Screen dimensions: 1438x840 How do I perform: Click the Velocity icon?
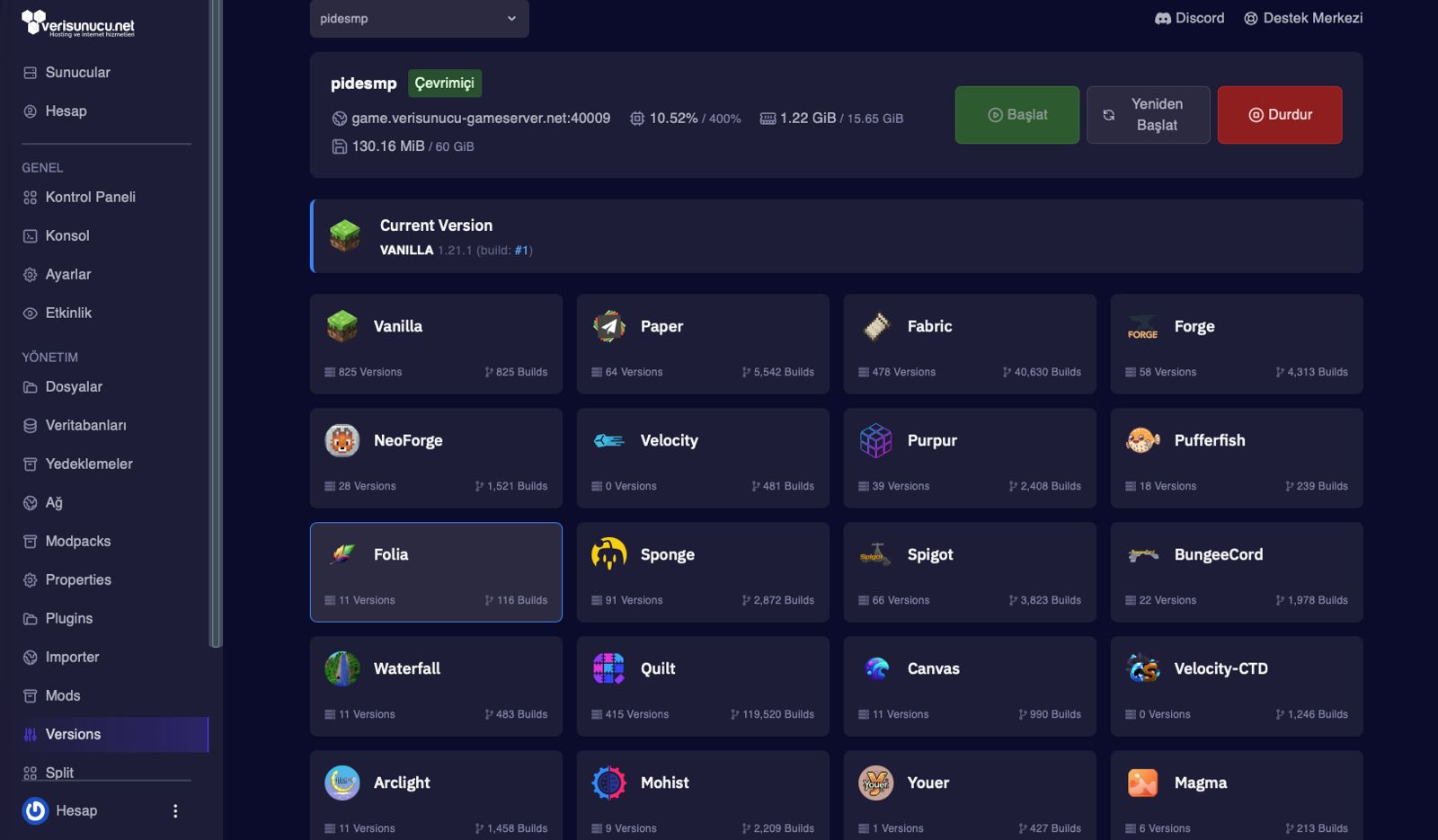pos(609,440)
